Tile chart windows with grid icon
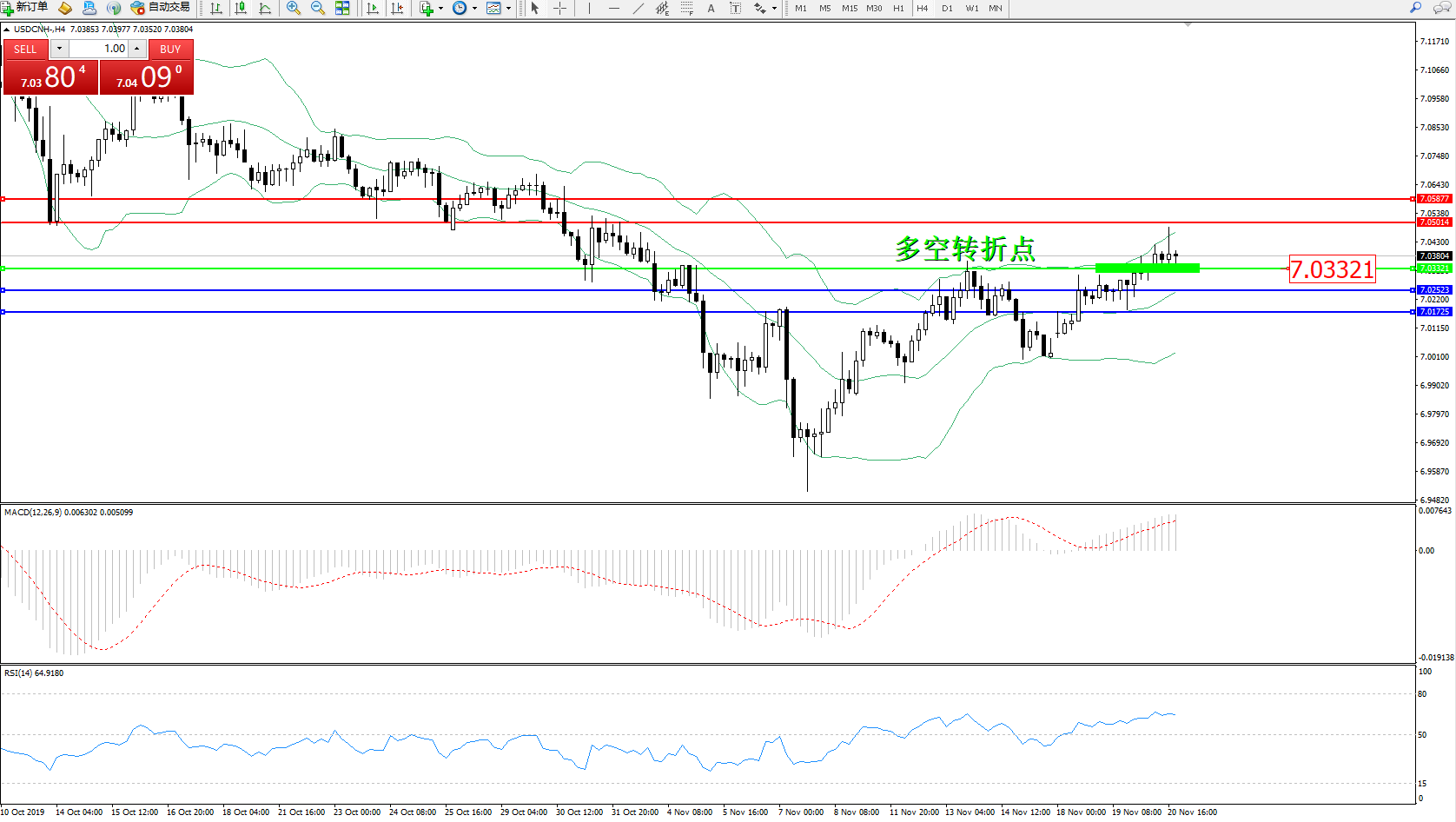Image resolution: width=1456 pixels, height=822 pixels. pyautogui.click(x=342, y=8)
